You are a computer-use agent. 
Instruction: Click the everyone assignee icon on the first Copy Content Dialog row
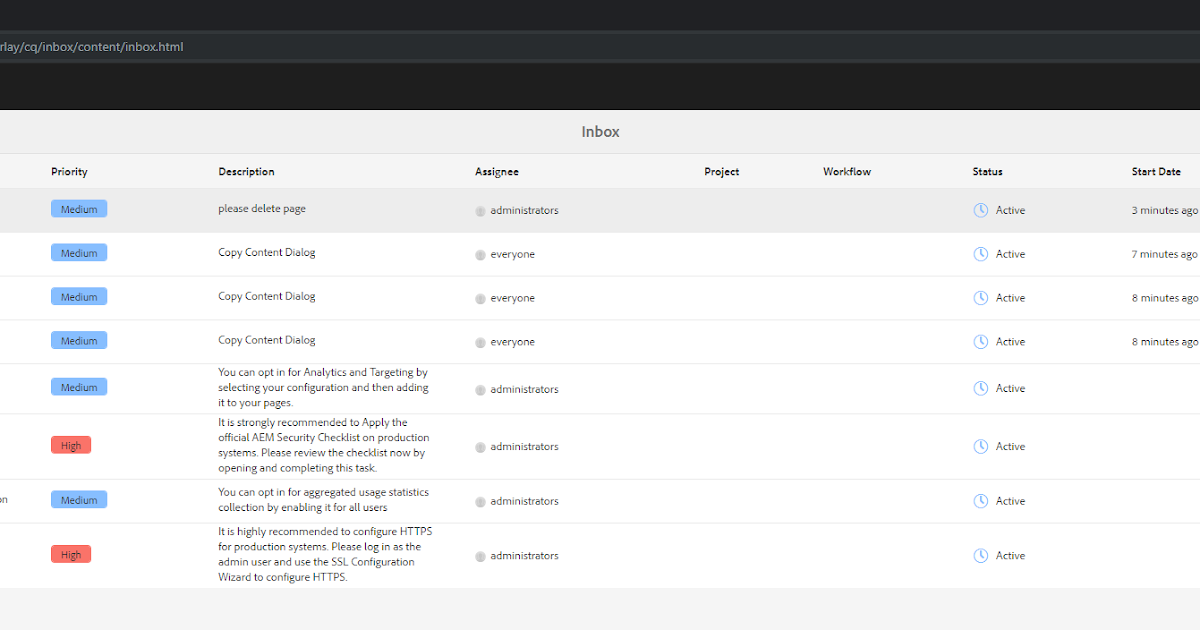point(480,254)
